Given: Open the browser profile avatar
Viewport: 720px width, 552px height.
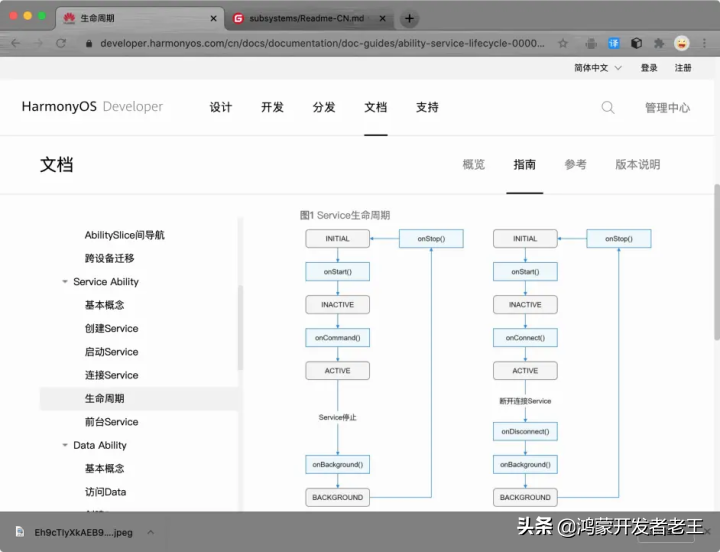Looking at the screenshot, I should tap(681, 43).
